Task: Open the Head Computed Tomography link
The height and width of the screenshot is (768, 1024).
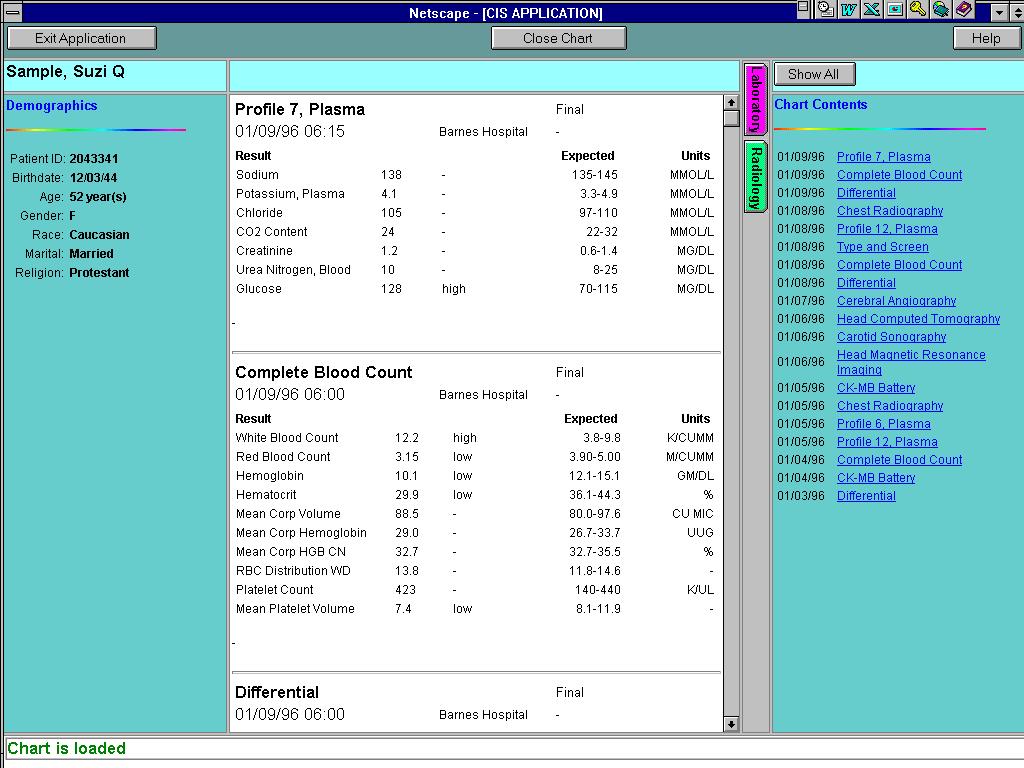Action: (x=918, y=319)
